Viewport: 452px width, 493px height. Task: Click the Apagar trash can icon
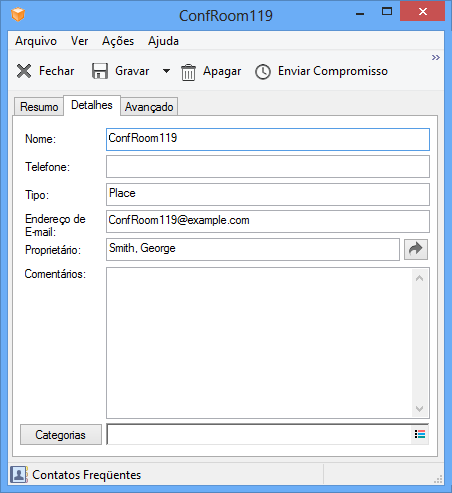click(188, 72)
